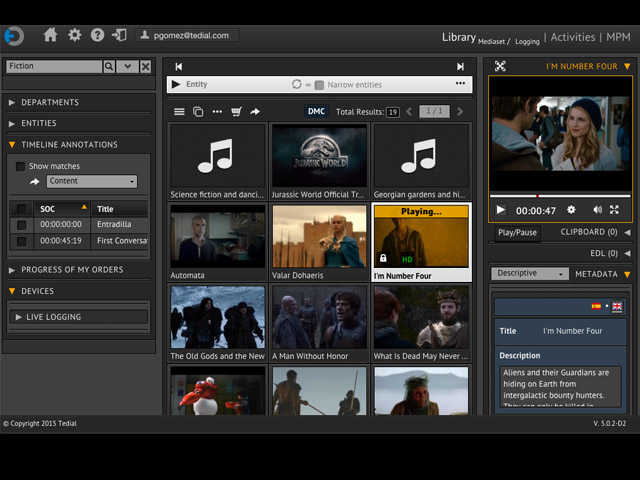
Task: Run search with the magnifier icon
Action: click(x=109, y=66)
